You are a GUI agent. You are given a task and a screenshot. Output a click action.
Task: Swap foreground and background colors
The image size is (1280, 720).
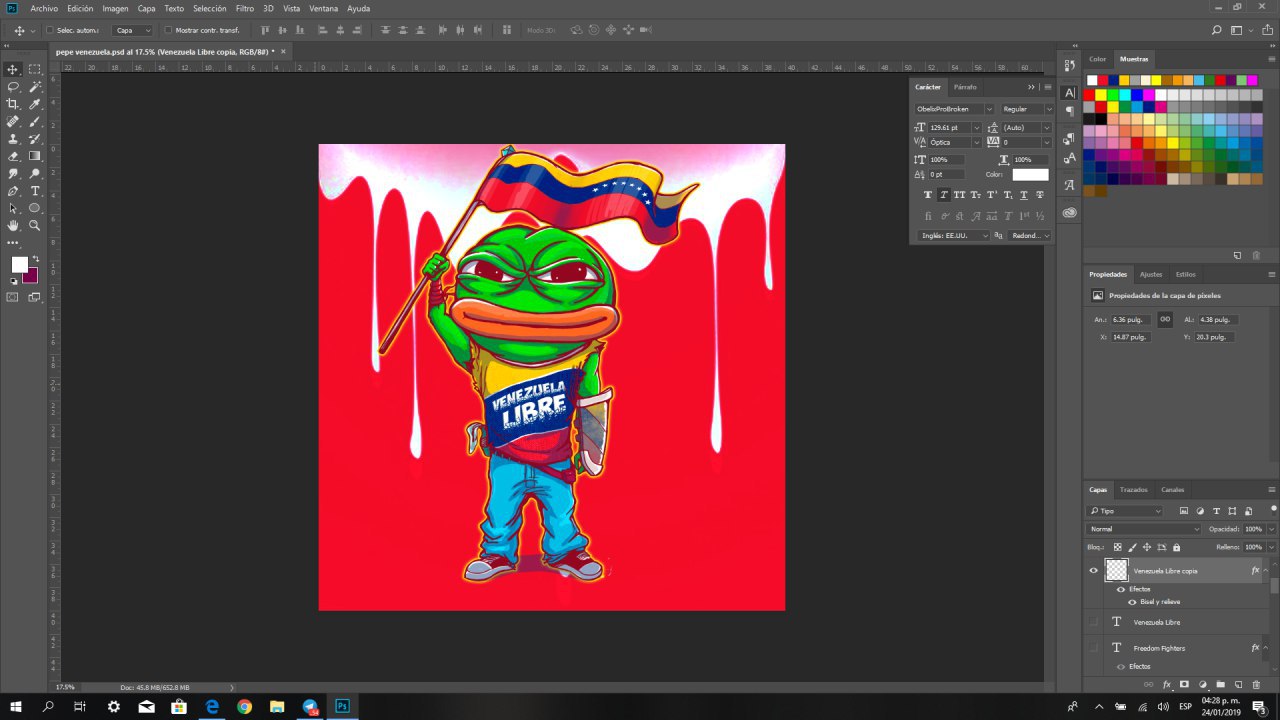pyautogui.click(x=34, y=259)
